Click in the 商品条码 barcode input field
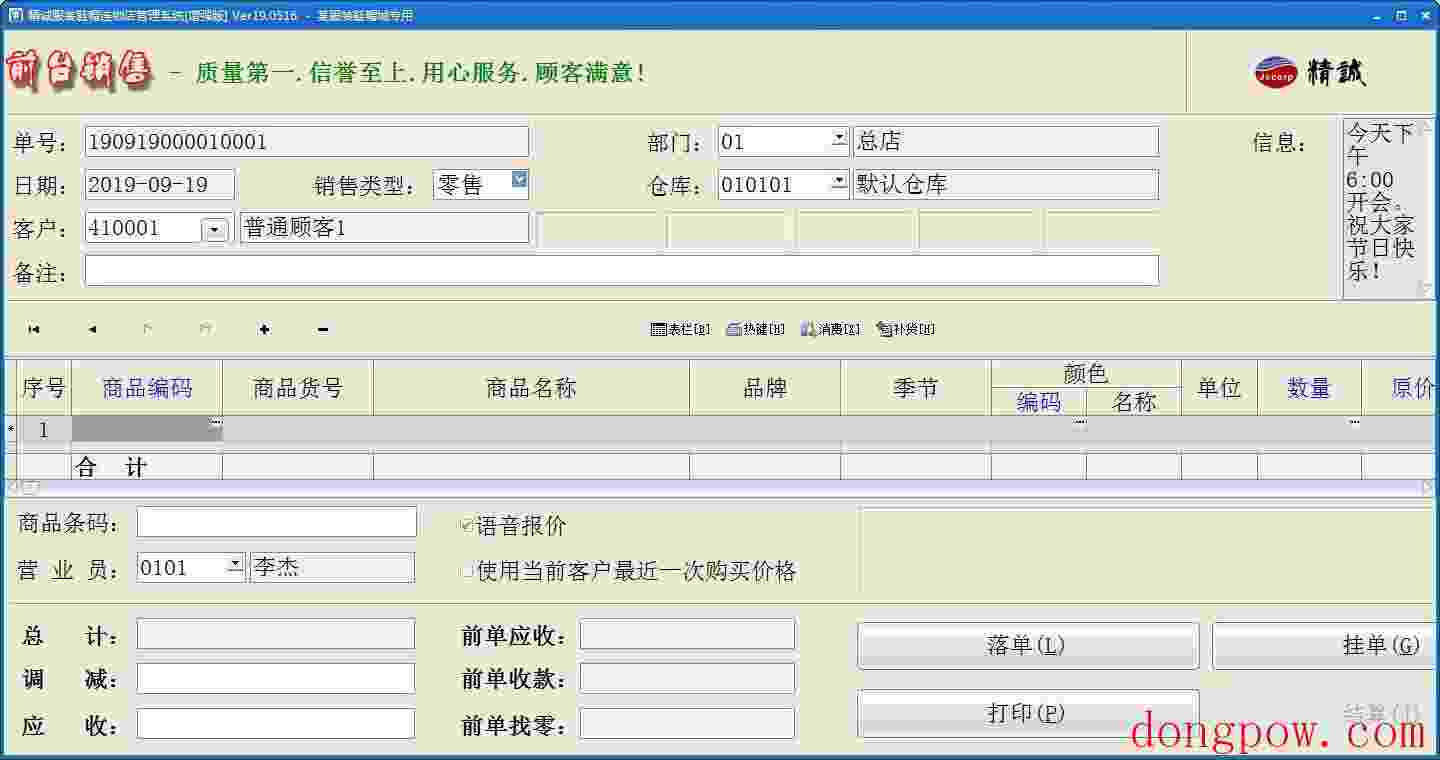This screenshot has height=760, width=1440. pos(277,522)
